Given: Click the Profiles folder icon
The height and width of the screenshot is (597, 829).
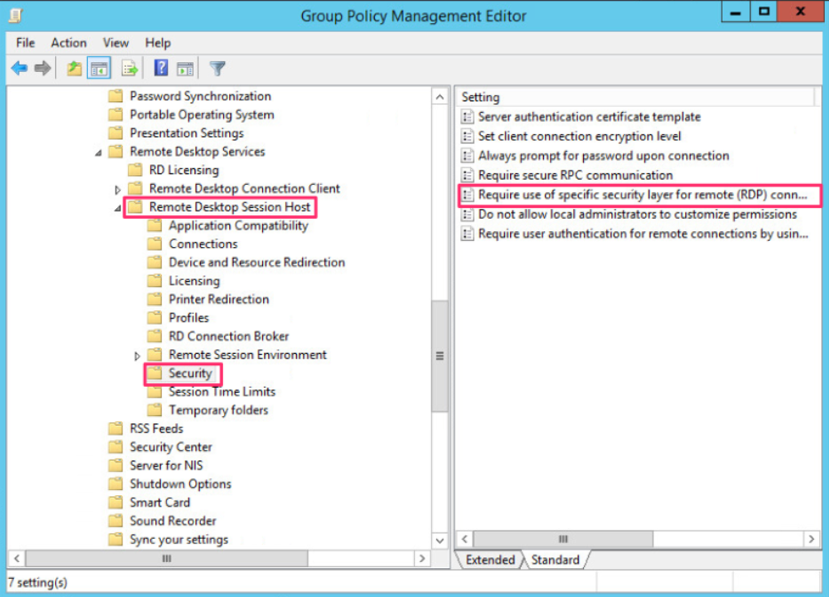Looking at the screenshot, I should pos(155,318).
